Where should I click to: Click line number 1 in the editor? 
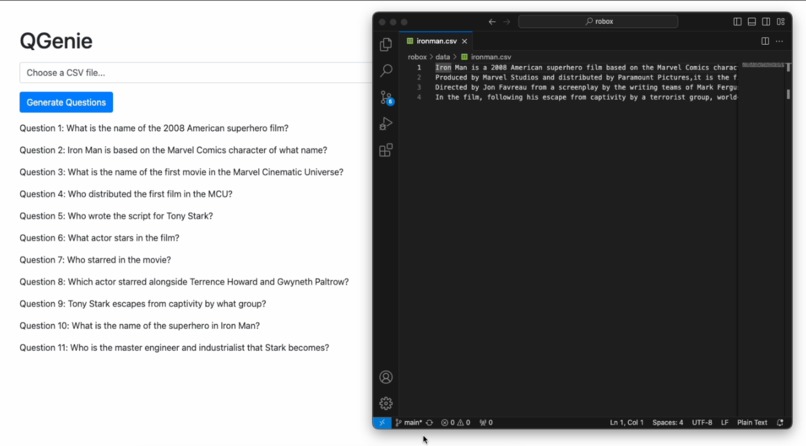click(x=419, y=67)
